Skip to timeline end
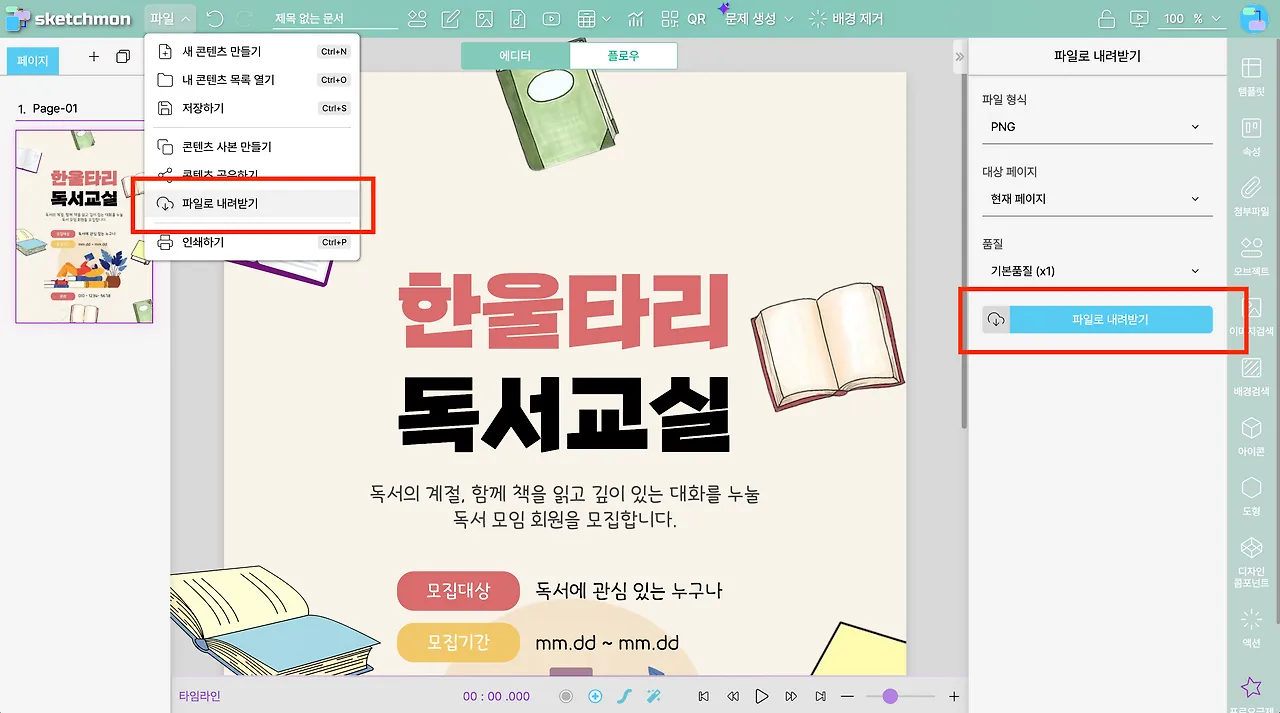 [820, 696]
